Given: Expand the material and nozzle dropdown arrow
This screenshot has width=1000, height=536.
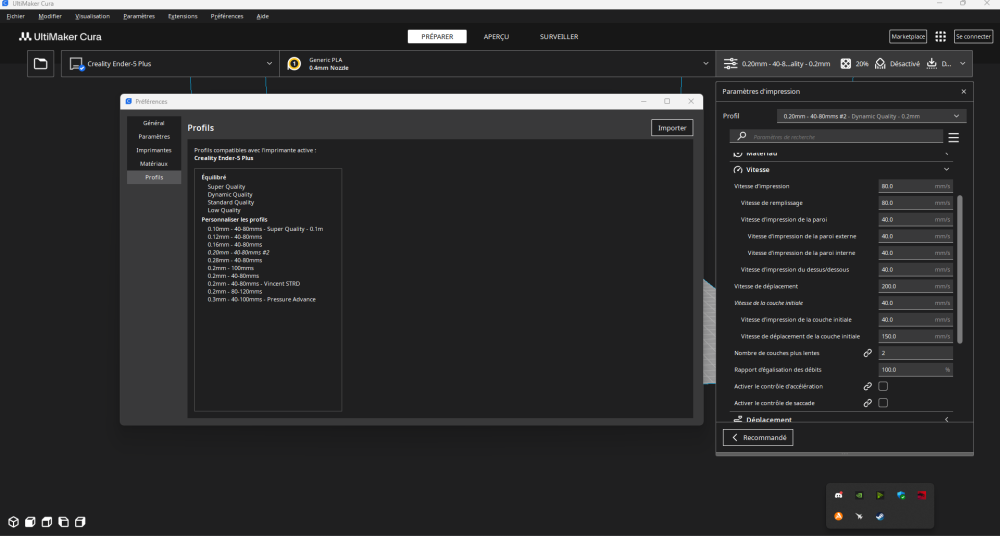Looking at the screenshot, I should [x=705, y=64].
